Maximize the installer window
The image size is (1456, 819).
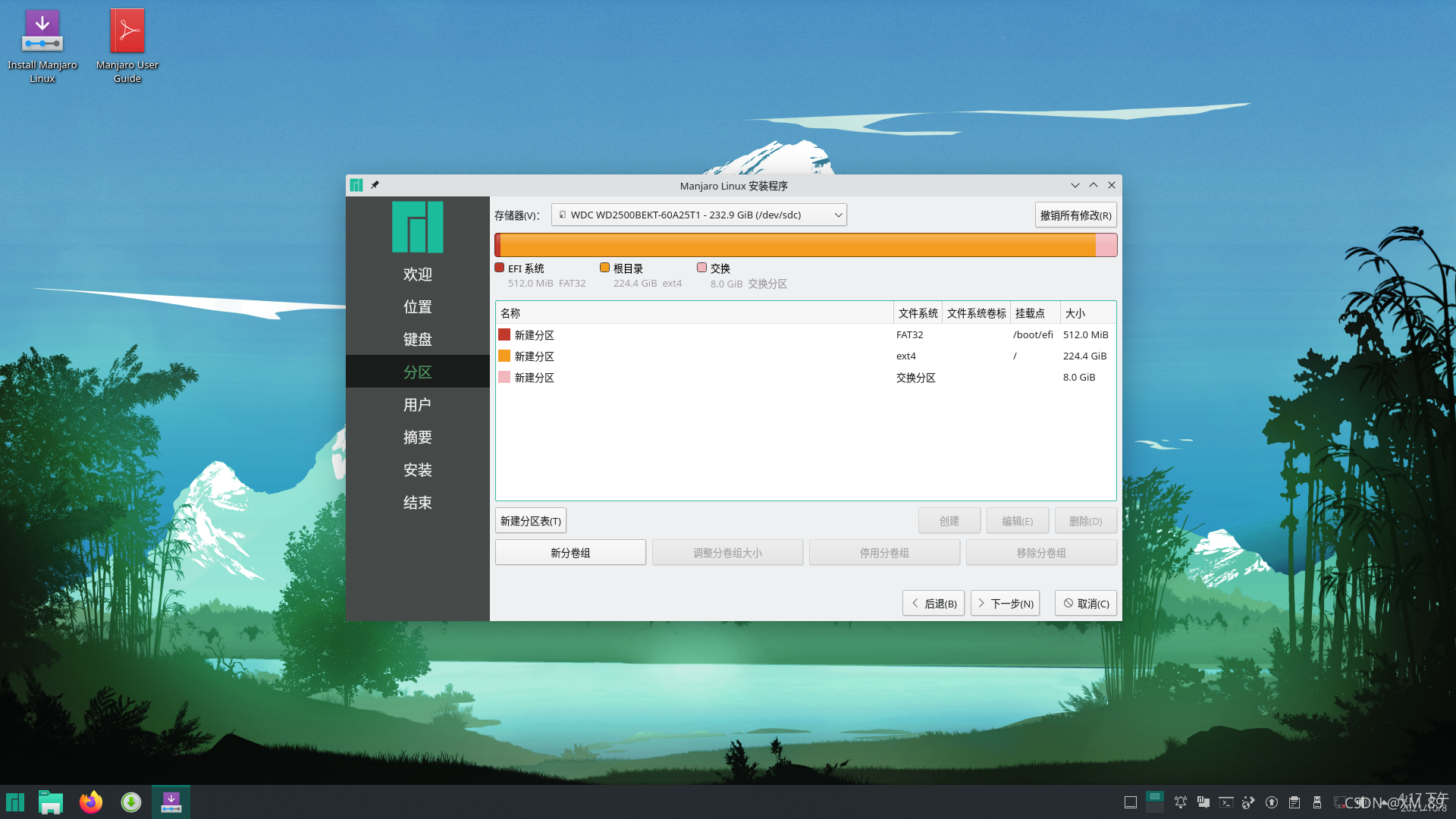pyautogui.click(x=1094, y=185)
